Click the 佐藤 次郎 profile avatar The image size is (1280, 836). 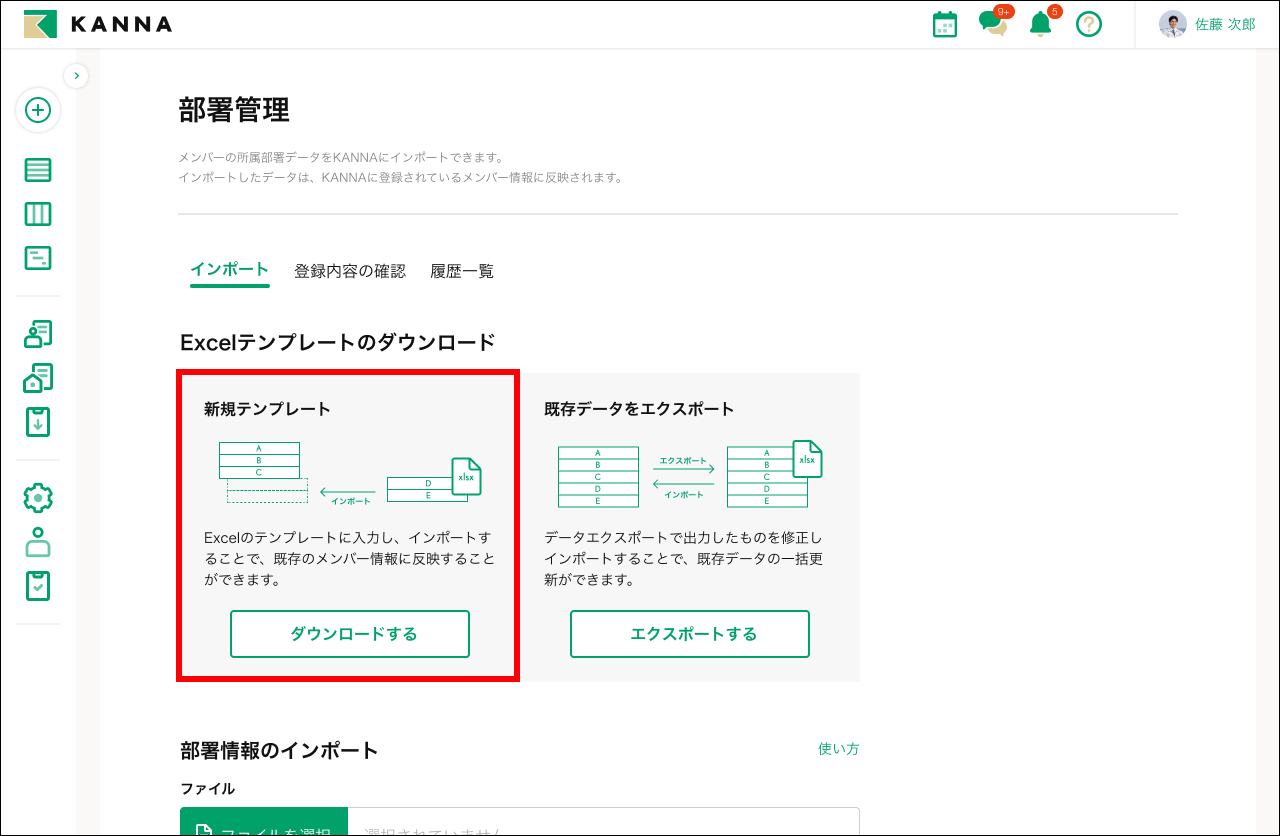[1172, 23]
